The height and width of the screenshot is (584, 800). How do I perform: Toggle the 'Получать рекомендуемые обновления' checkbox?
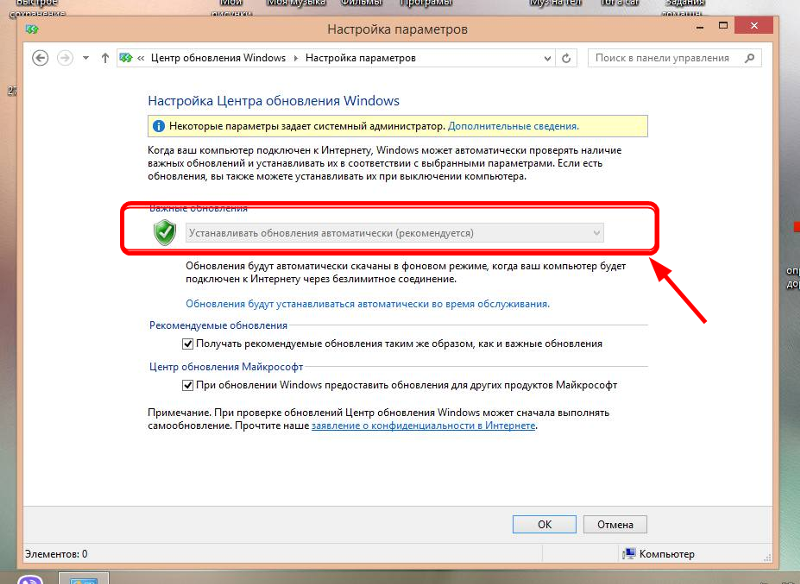point(188,344)
